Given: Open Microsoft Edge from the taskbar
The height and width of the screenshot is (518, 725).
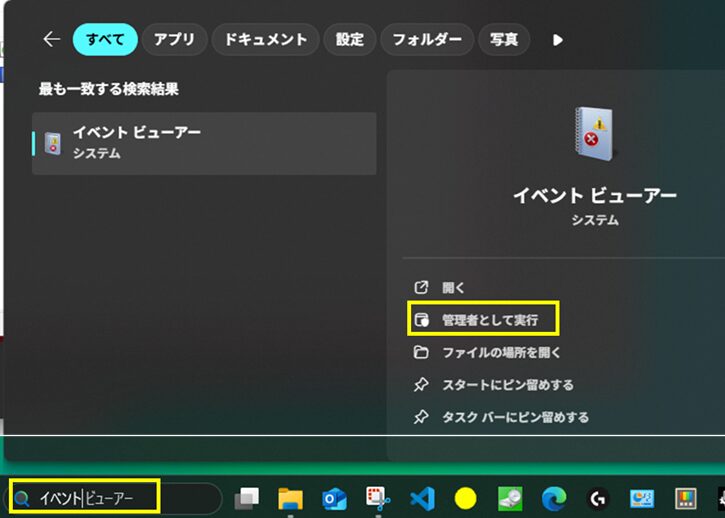Looking at the screenshot, I should pyautogui.click(x=554, y=499).
